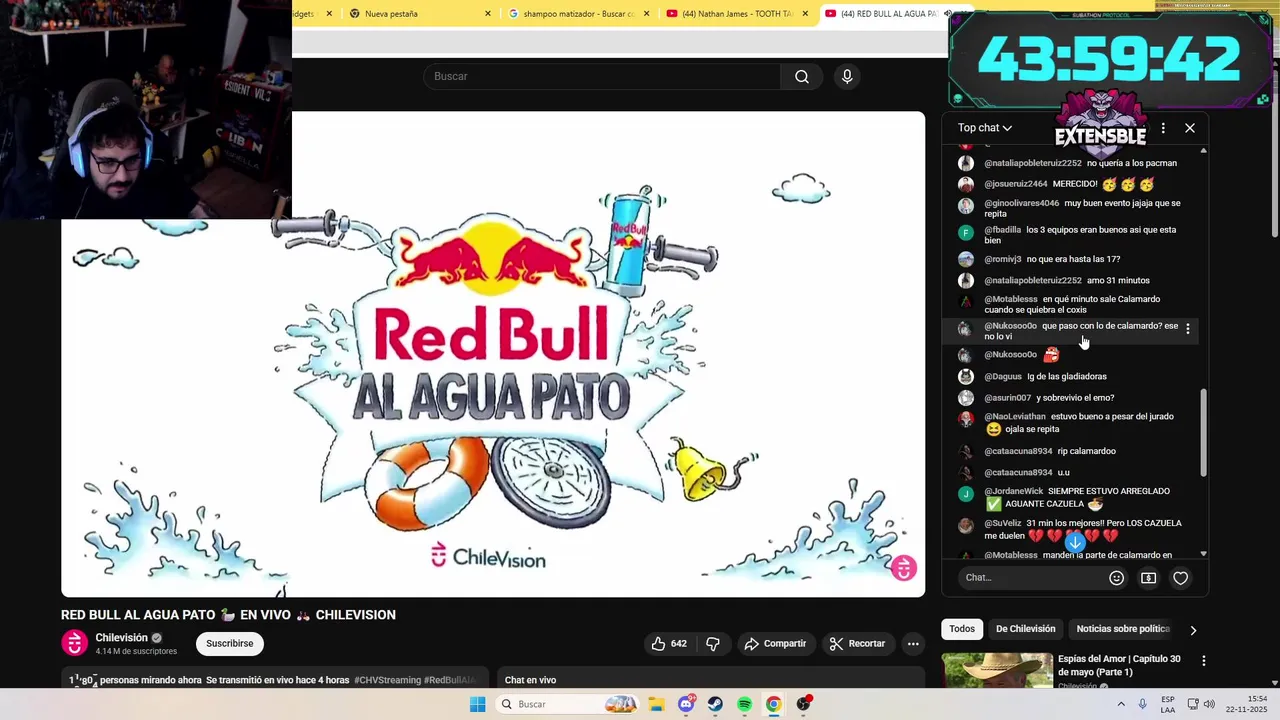Select the Todos filter chip
Screen dimensions: 1280x720
click(x=962, y=629)
